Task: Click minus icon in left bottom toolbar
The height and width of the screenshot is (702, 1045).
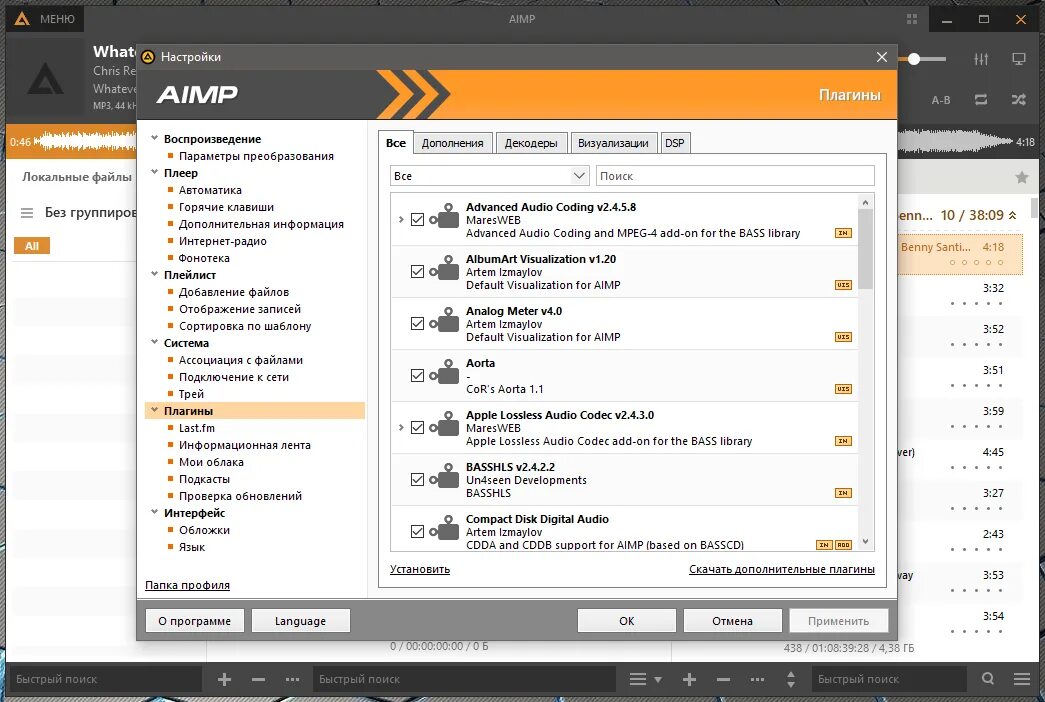Action: tap(259, 679)
